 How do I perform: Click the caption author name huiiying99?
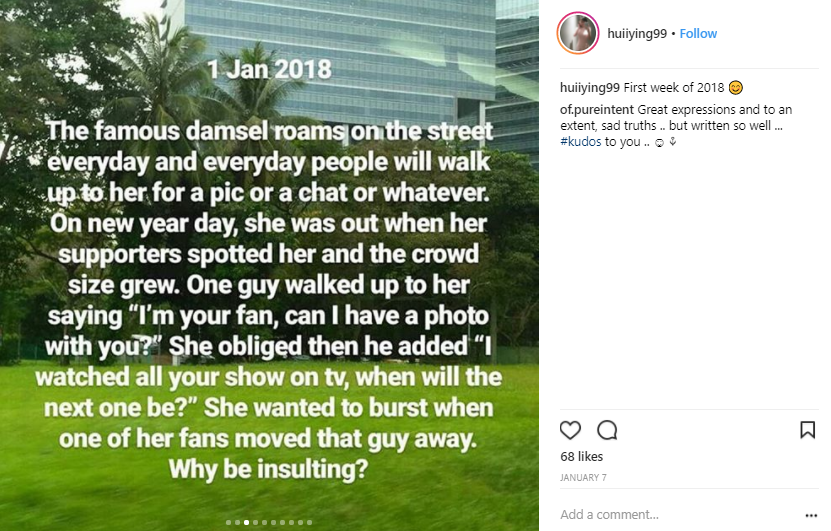coord(590,87)
